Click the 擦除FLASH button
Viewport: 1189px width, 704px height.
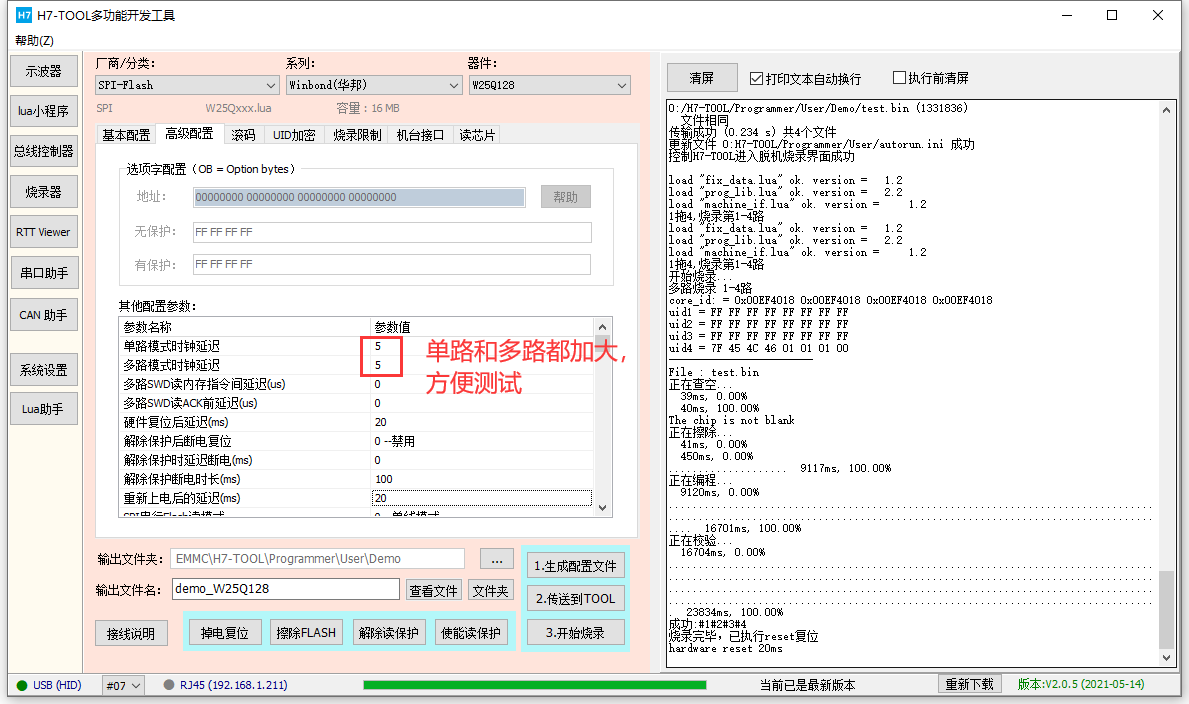click(x=306, y=633)
